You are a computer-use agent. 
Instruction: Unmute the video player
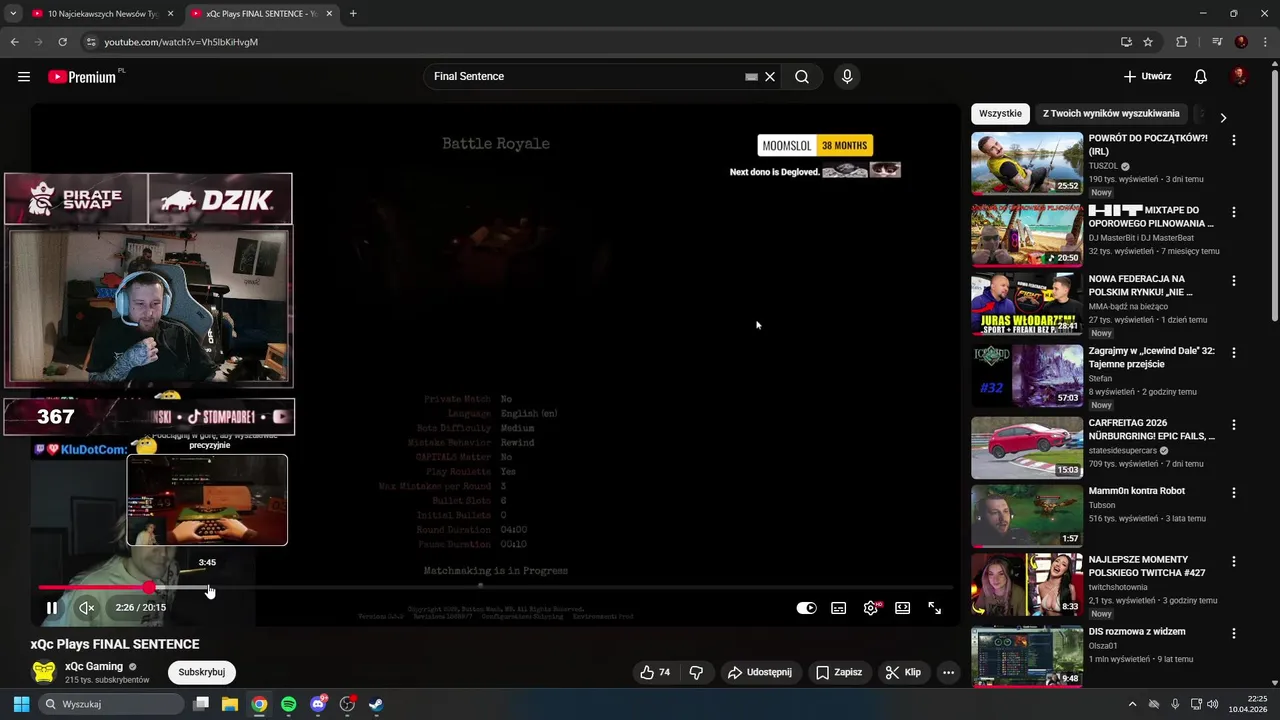87,608
